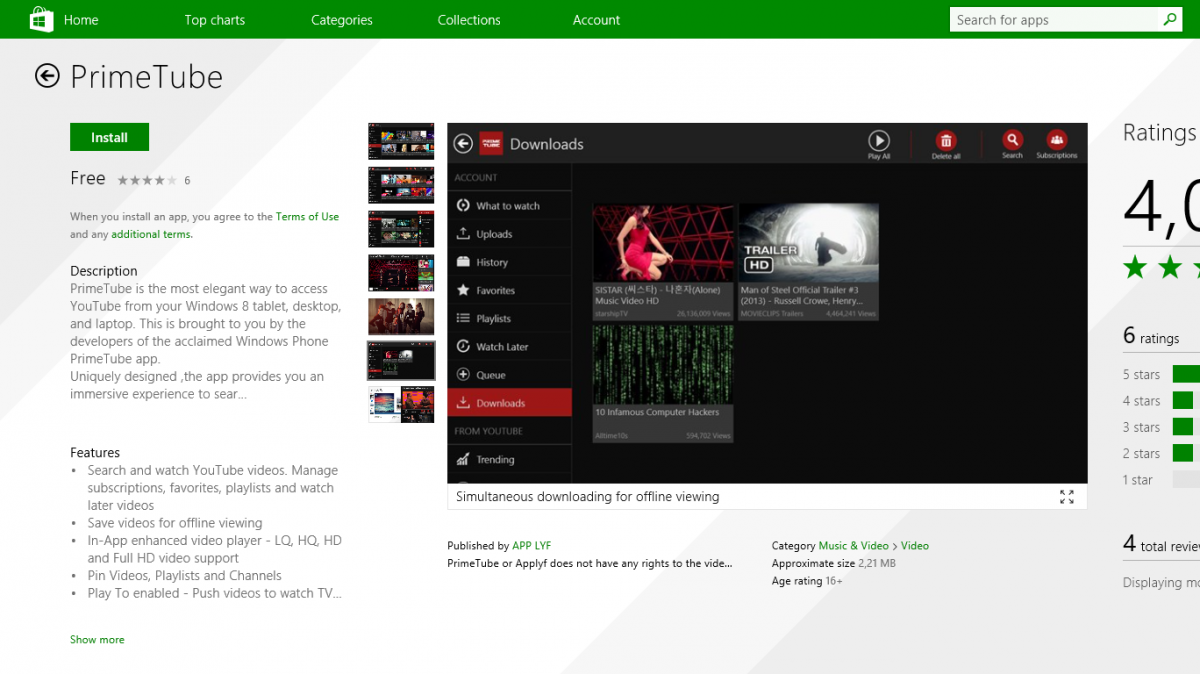1200x674 pixels.
Task: Click the 10 Infamous Computer Hackers video
Action: point(663,383)
